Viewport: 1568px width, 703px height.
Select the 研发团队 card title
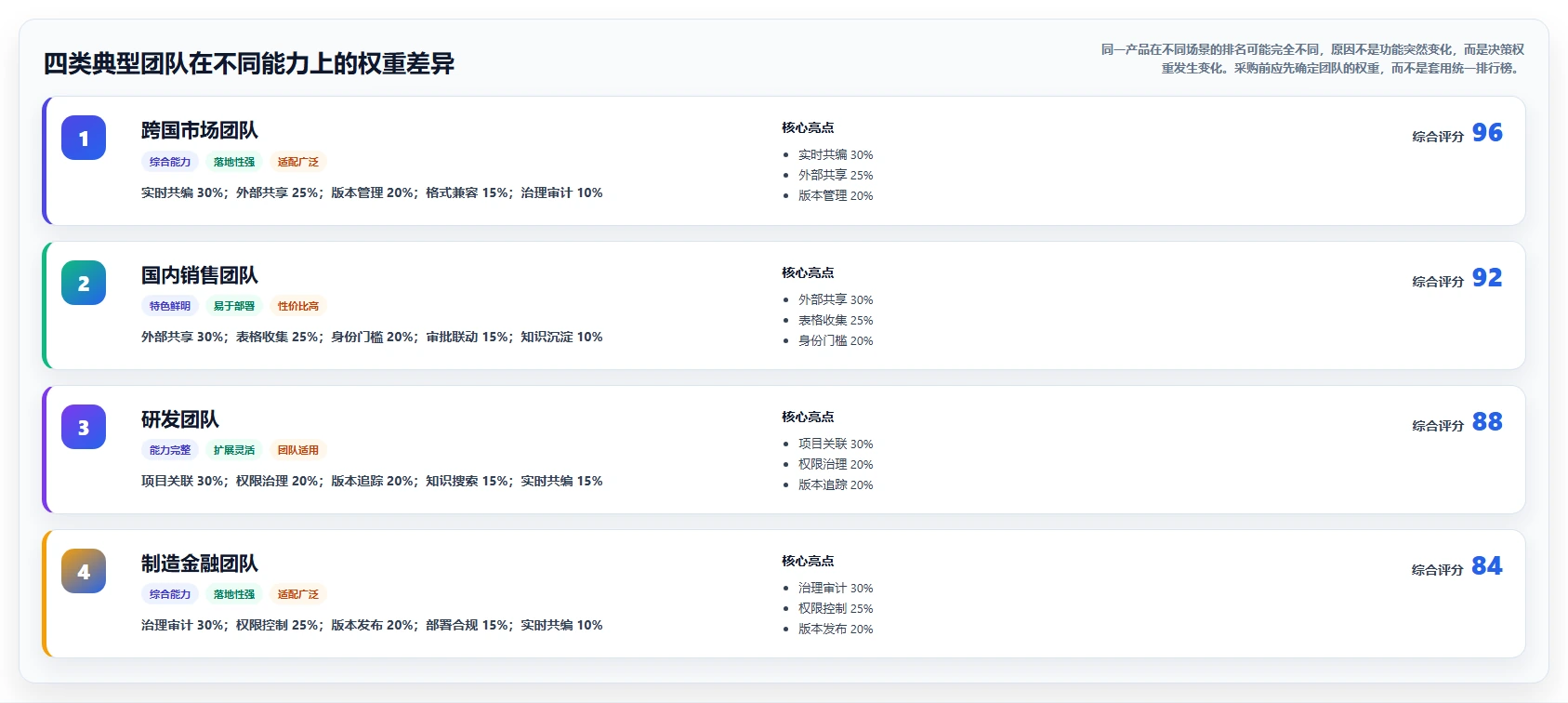(180, 419)
